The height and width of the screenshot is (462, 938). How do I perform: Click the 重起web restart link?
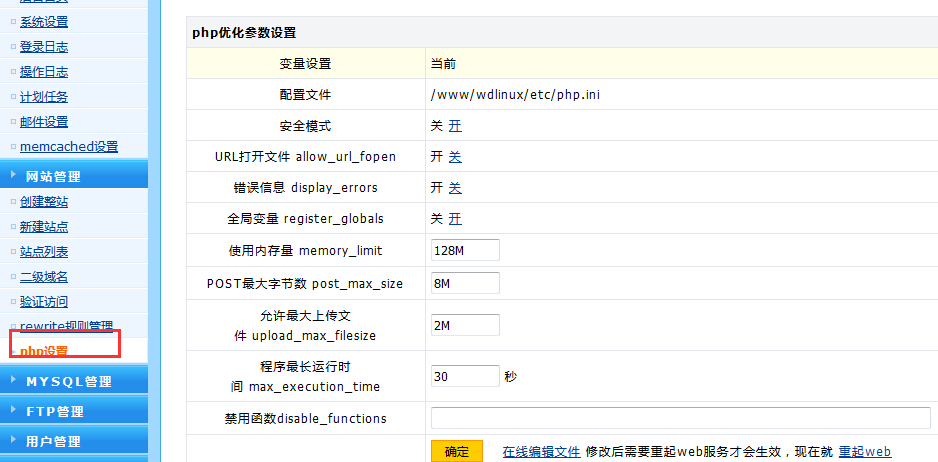pos(864,452)
